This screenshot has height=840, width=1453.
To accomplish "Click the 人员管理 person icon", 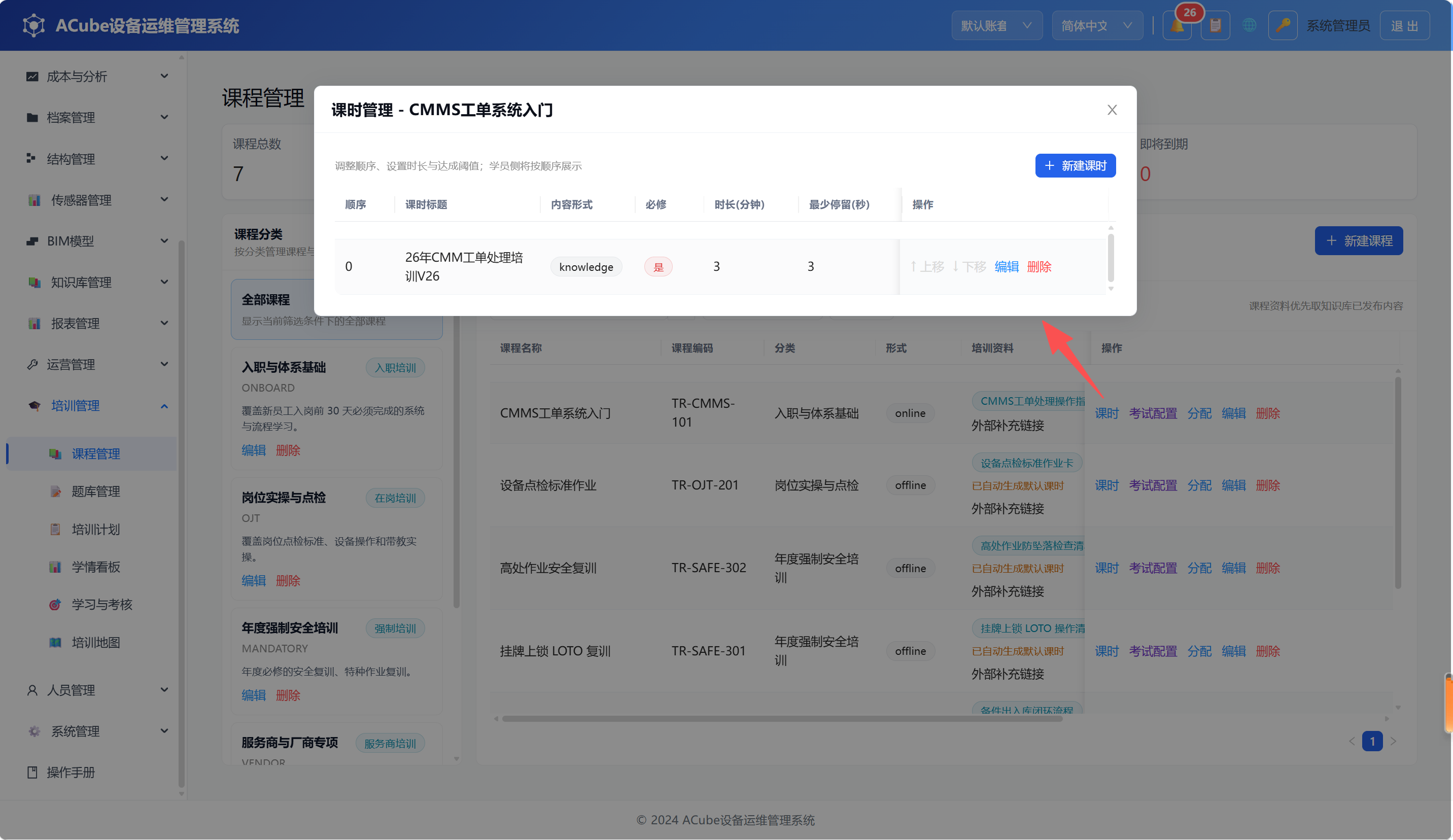I will [32, 689].
